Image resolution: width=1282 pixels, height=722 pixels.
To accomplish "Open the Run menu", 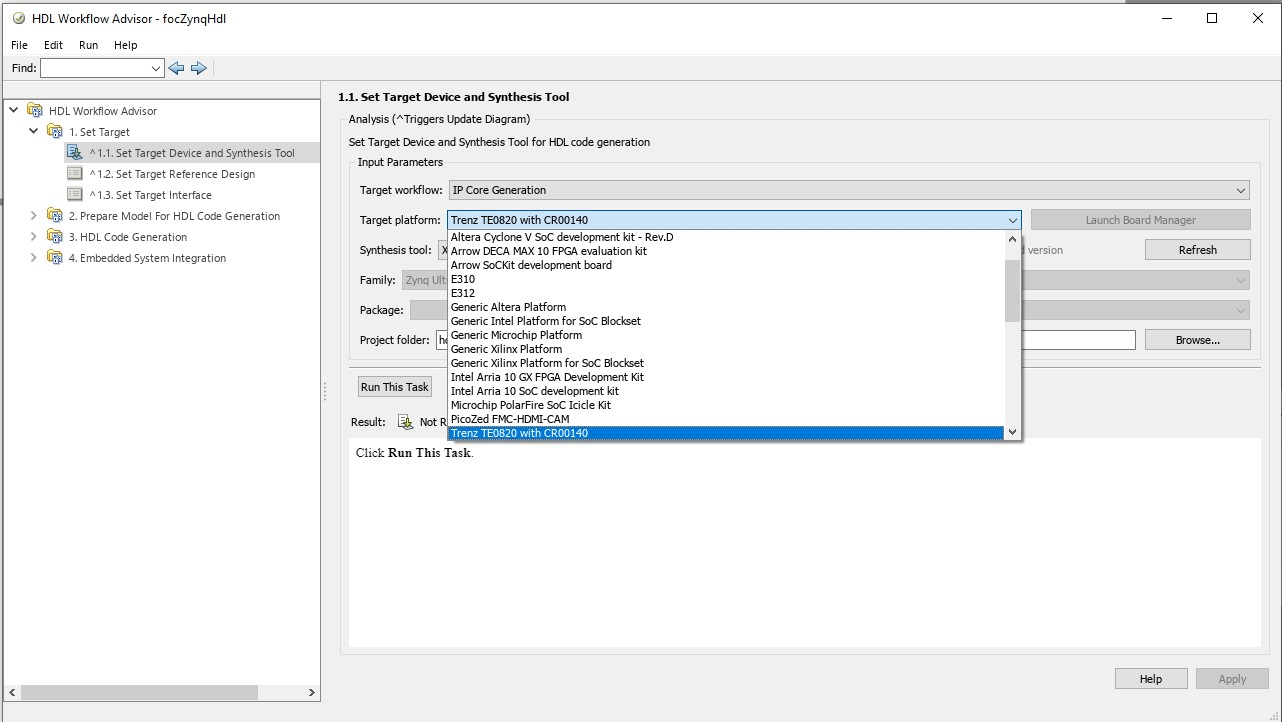I will tap(88, 44).
